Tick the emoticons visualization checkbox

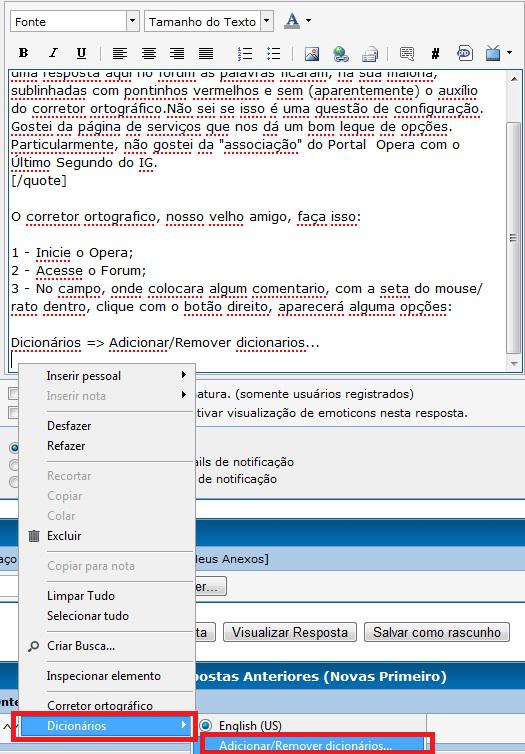click(13, 413)
